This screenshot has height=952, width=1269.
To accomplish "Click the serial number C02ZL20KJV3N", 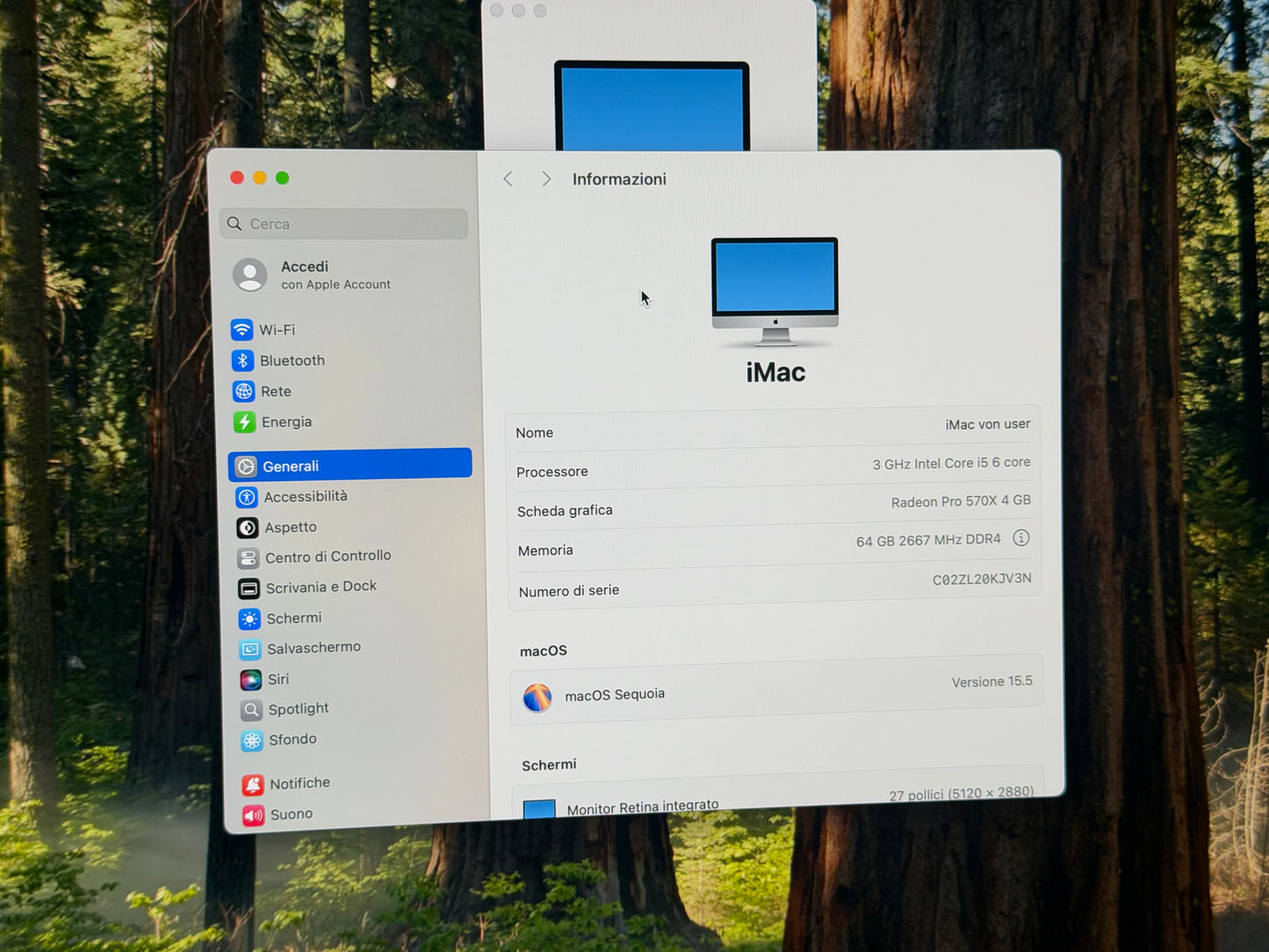I will 982,580.
